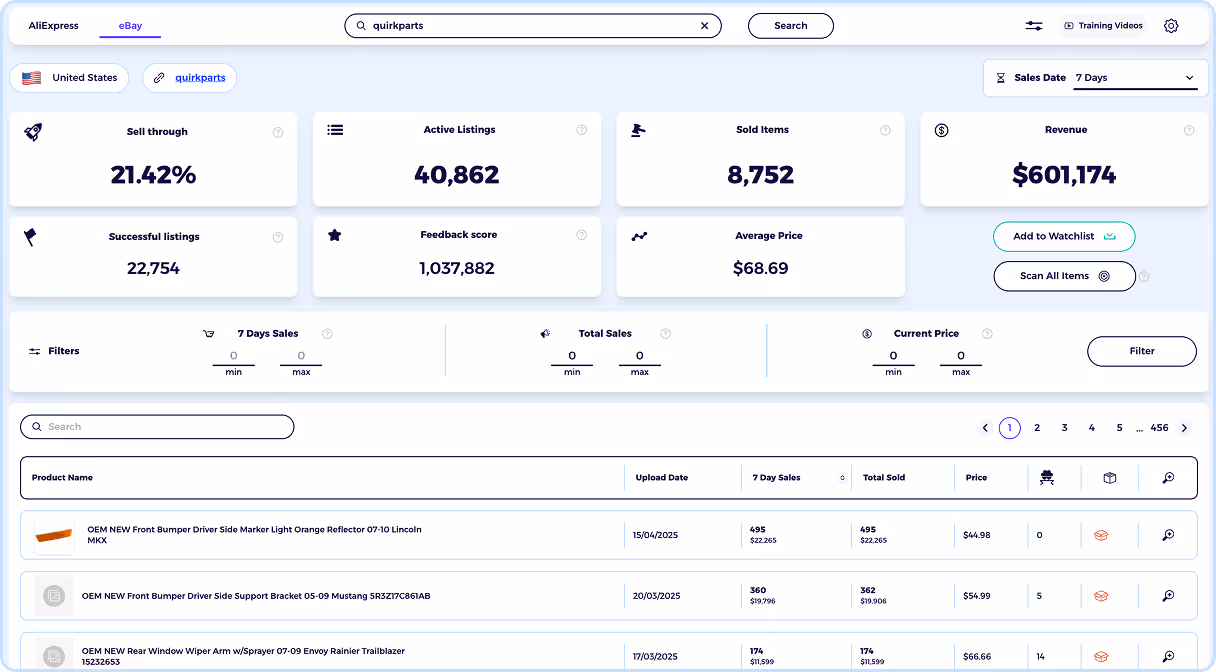Go to page 4

(x=1092, y=428)
